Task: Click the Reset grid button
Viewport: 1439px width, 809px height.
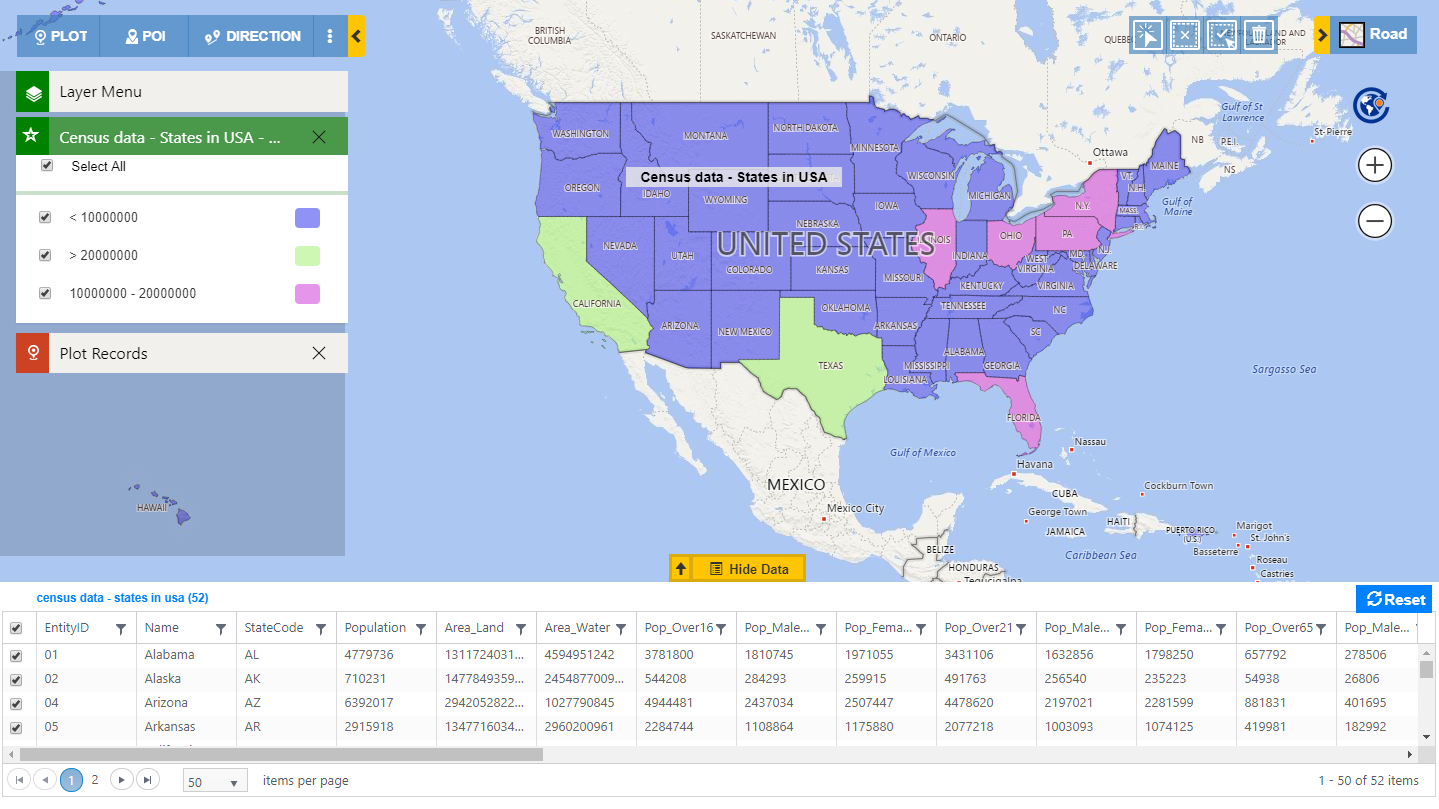Action: pyautogui.click(x=1394, y=599)
